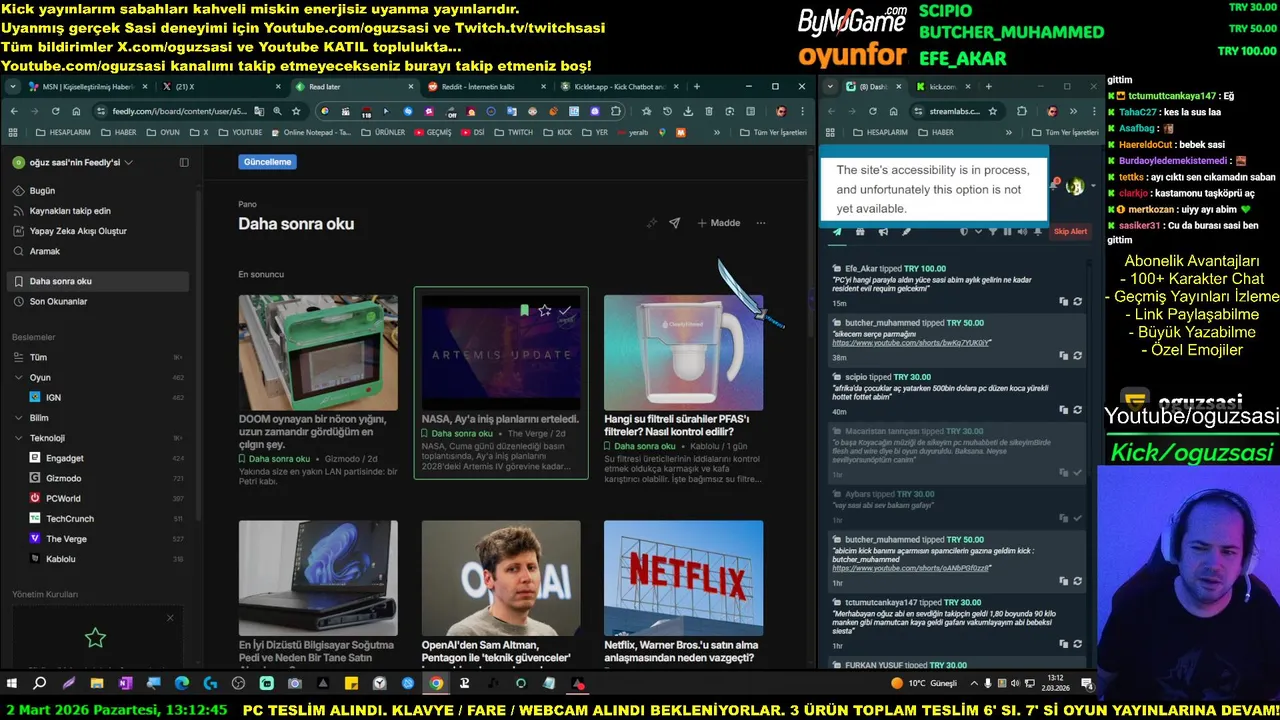Open the extensions puzzle icon in Feedly window
Screen dimensions: 1280x720
coord(616,111)
